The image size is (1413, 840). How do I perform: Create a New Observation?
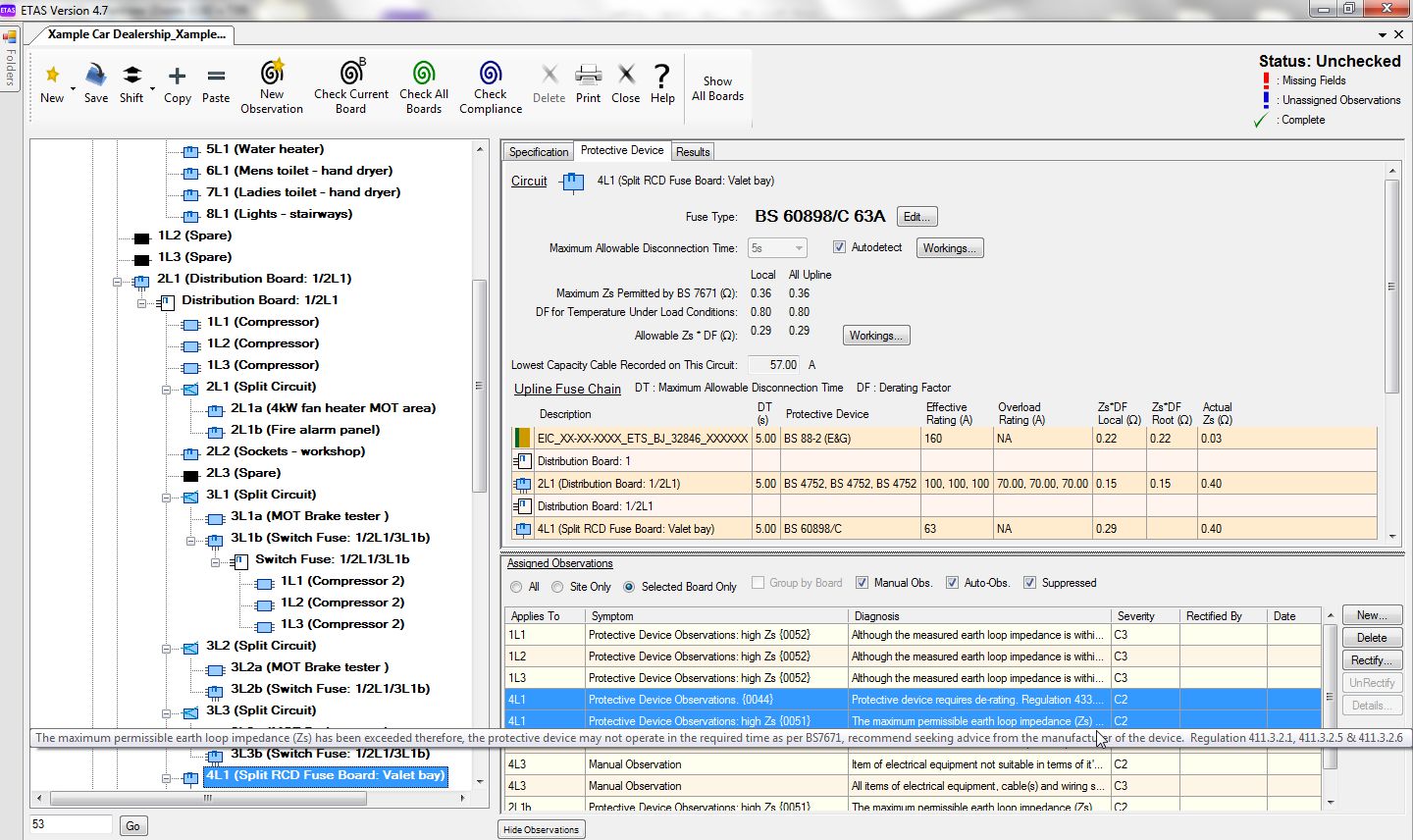[x=272, y=86]
